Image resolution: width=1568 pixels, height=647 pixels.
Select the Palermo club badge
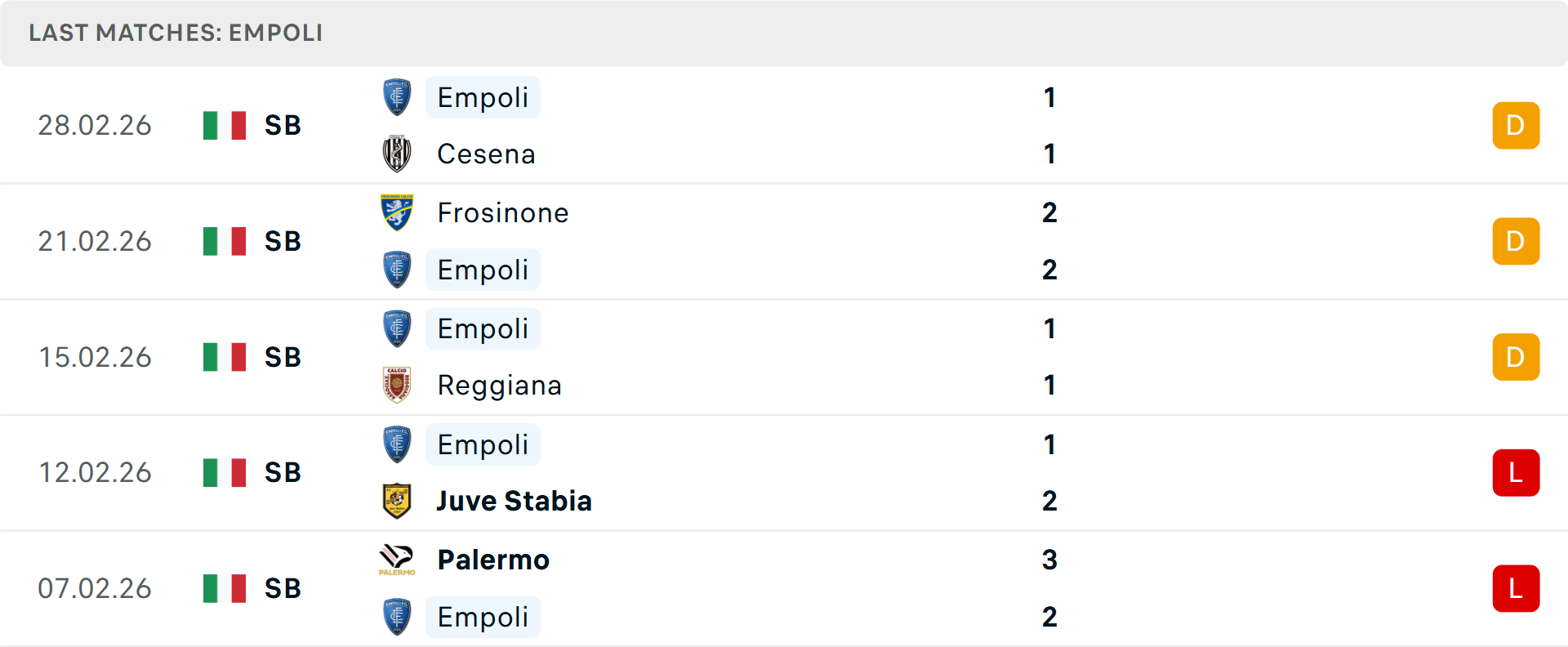[397, 560]
